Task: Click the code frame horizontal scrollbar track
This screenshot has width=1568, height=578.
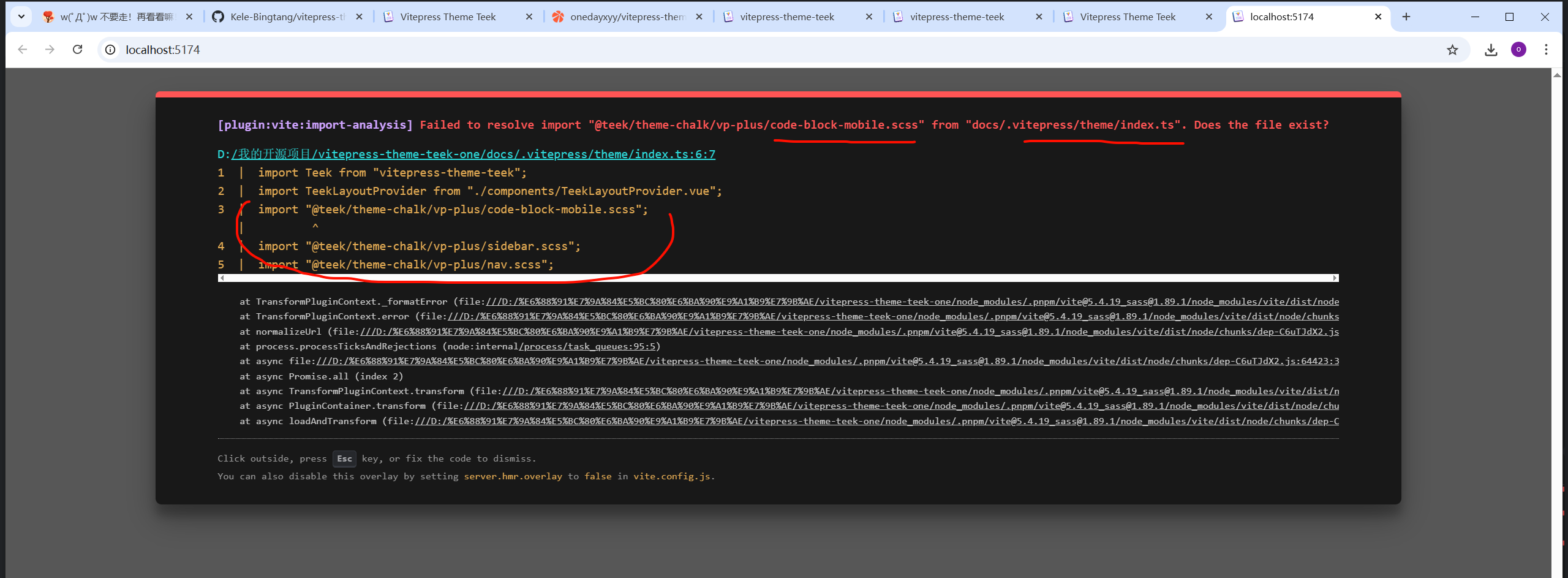Action: (778, 278)
